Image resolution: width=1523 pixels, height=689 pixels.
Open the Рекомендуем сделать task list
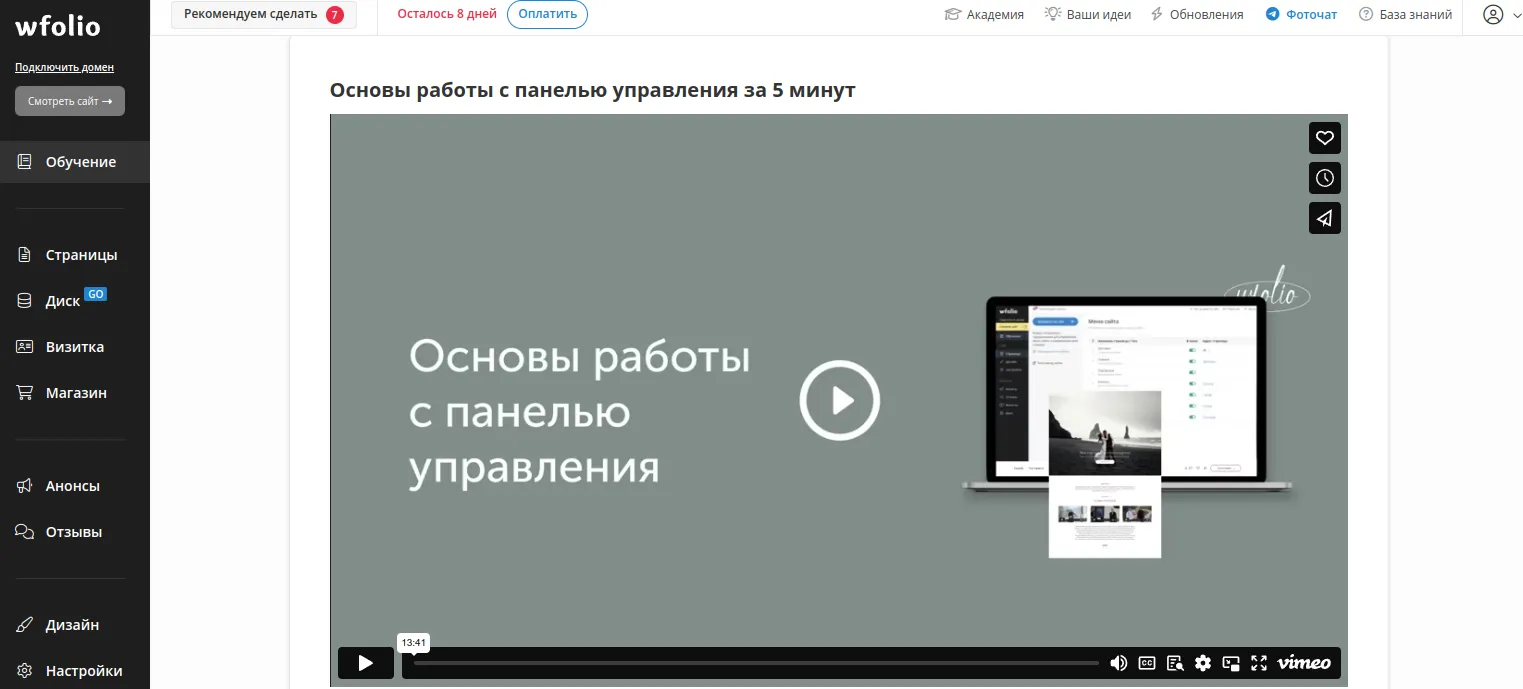(263, 15)
